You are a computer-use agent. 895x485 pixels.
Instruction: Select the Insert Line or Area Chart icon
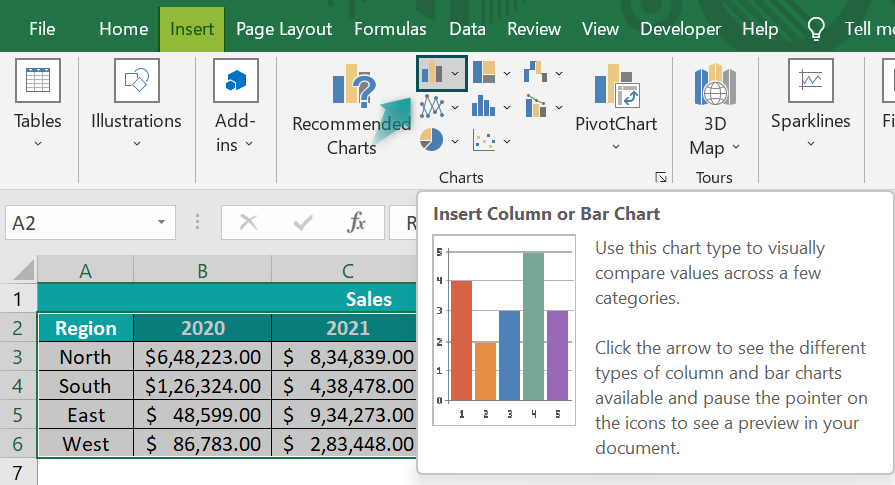coord(432,107)
